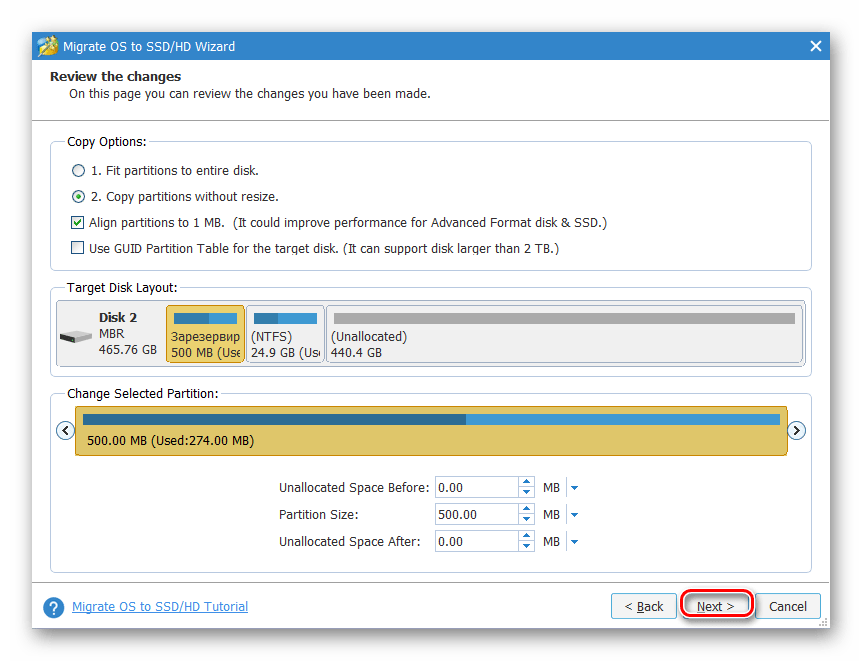This screenshot has height=661, width=862.
Task: Click the right arrow to next partition
Action: pos(797,430)
